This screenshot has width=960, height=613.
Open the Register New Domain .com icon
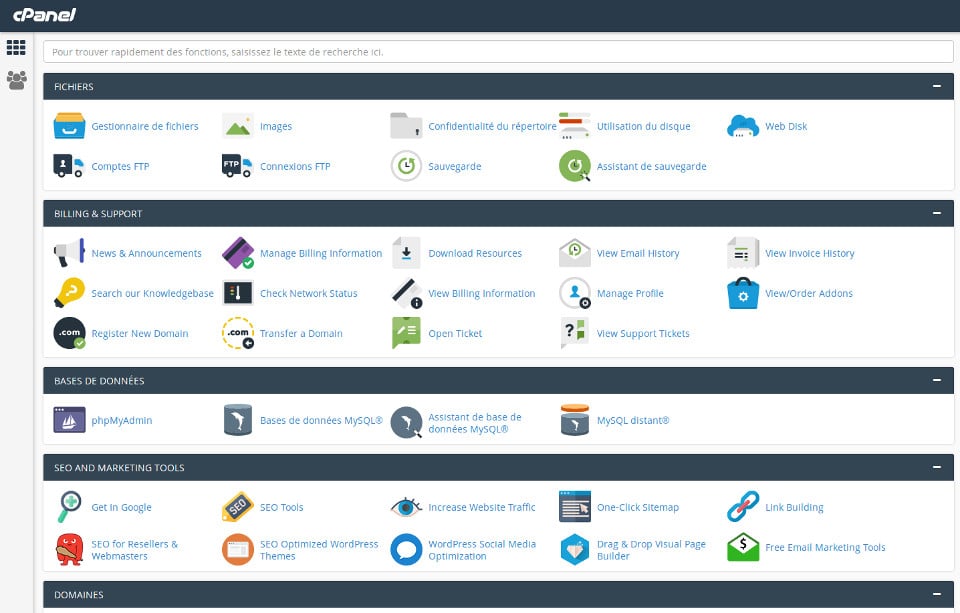69,333
